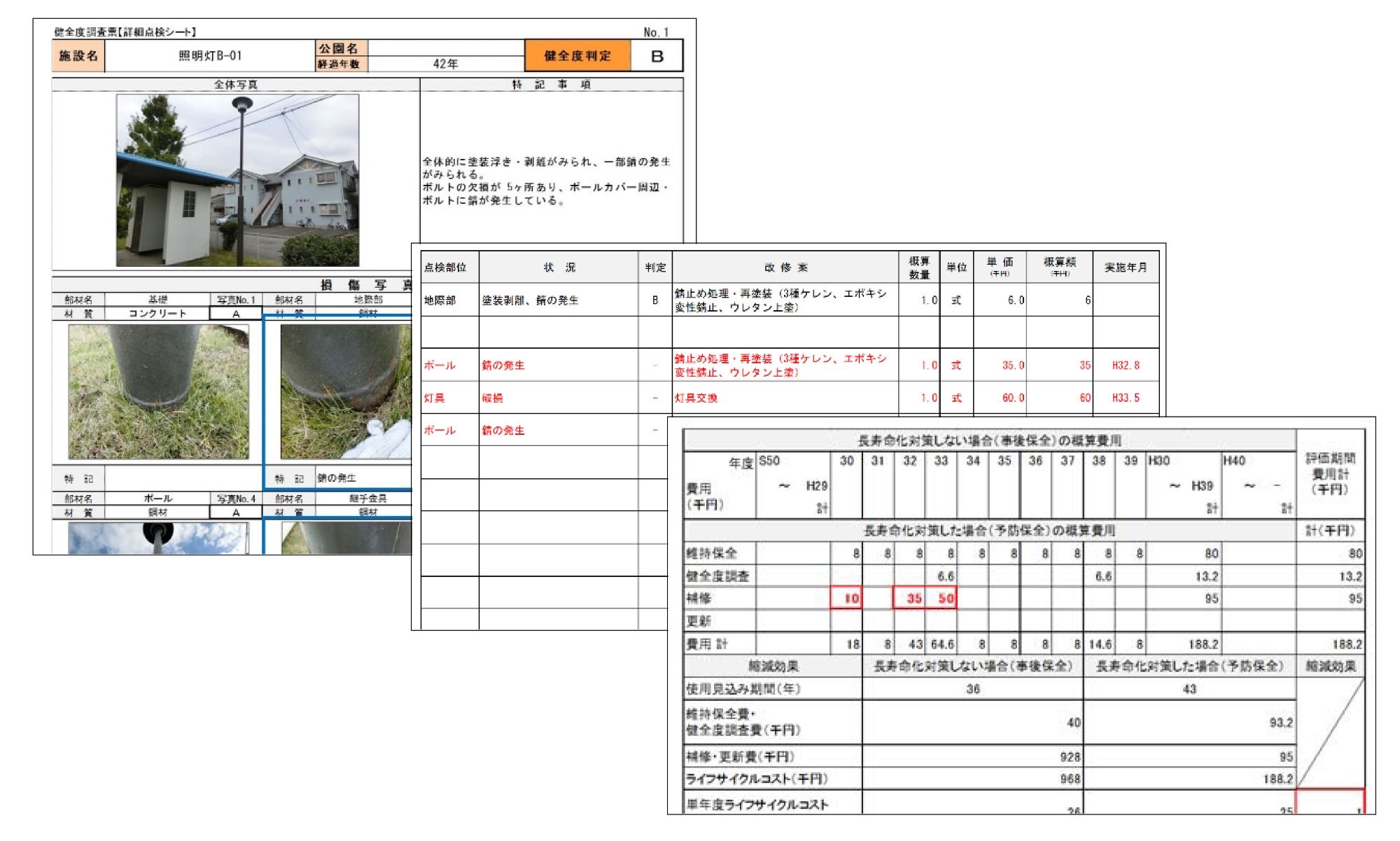The image size is (1400, 841).
Task: Select the 照明灯B-01 facility name cell
Action: click(x=210, y=55)
